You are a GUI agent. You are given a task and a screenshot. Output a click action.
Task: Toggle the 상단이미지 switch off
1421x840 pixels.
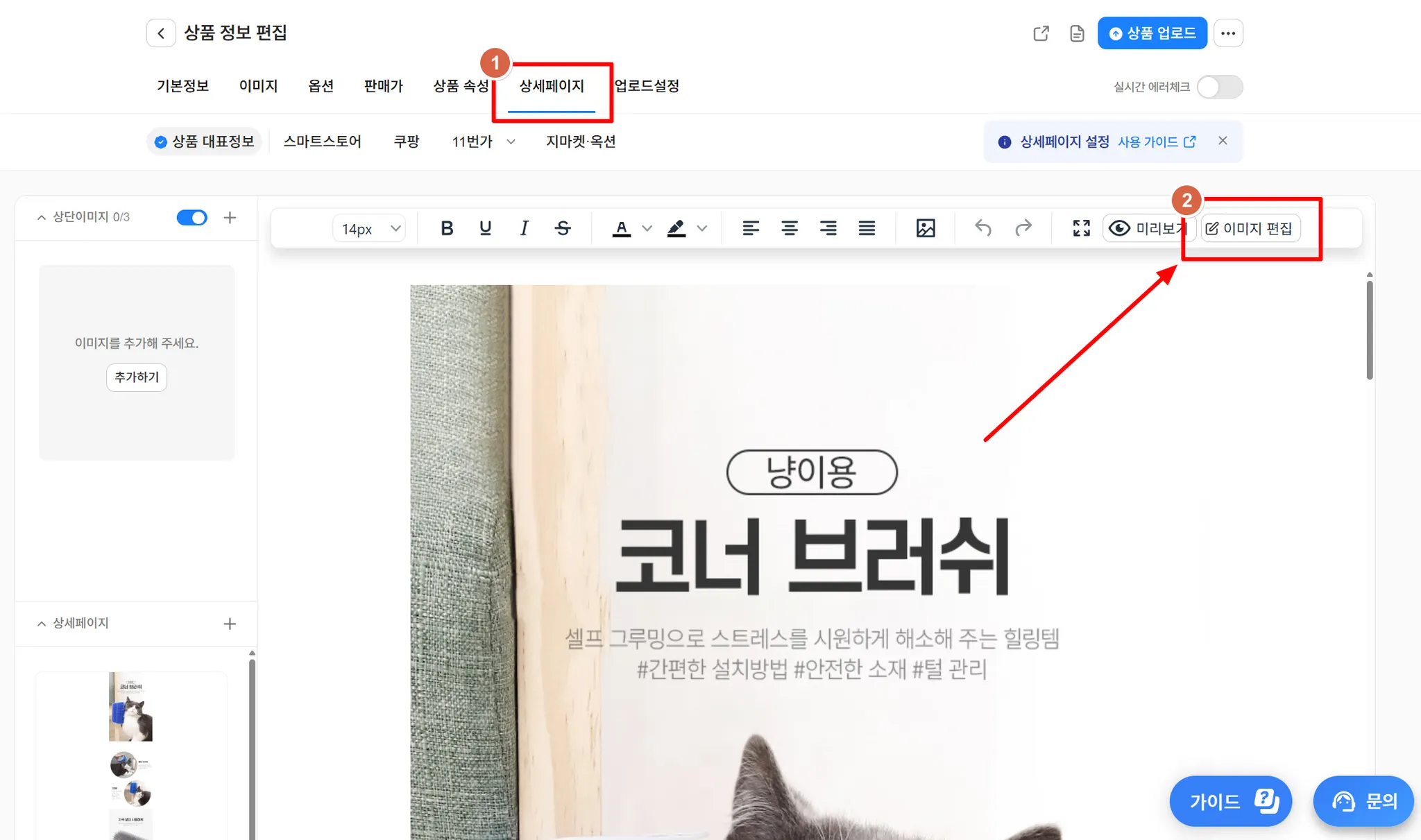(x=192, y=218)
